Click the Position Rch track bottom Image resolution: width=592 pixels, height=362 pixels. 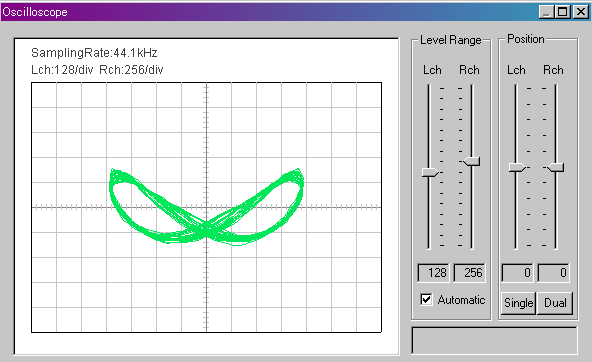556,246
